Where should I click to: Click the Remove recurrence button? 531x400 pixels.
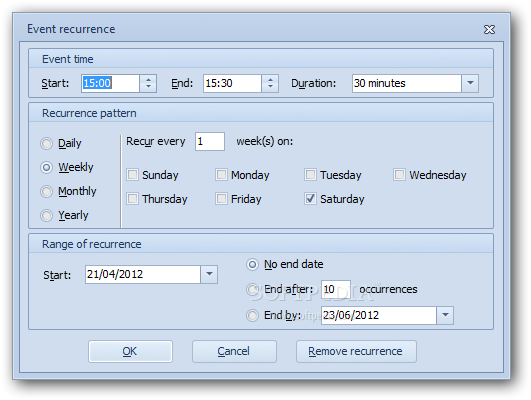point(356,352)
